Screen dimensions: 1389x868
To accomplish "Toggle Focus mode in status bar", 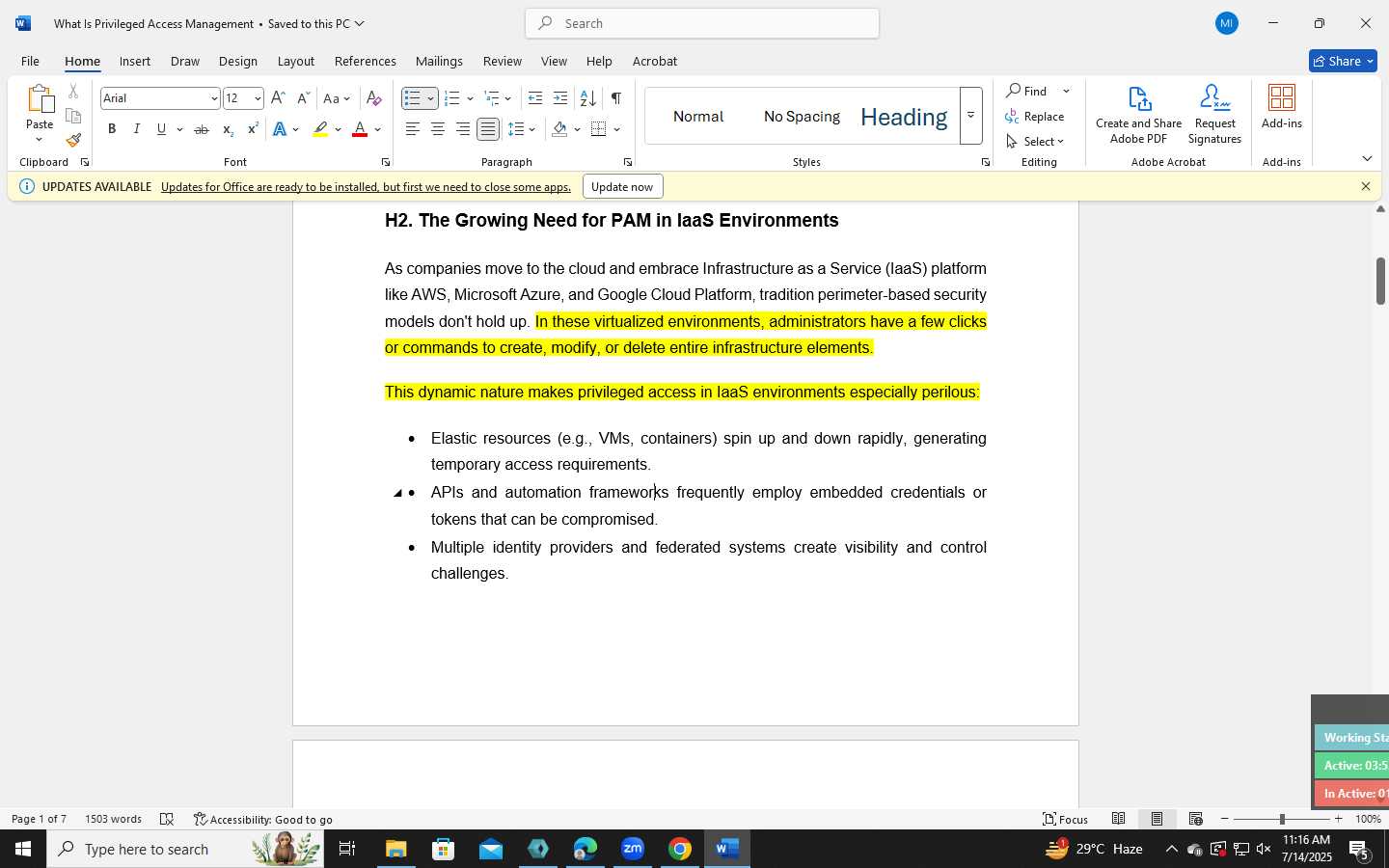I will click(x=1066, y=819).
